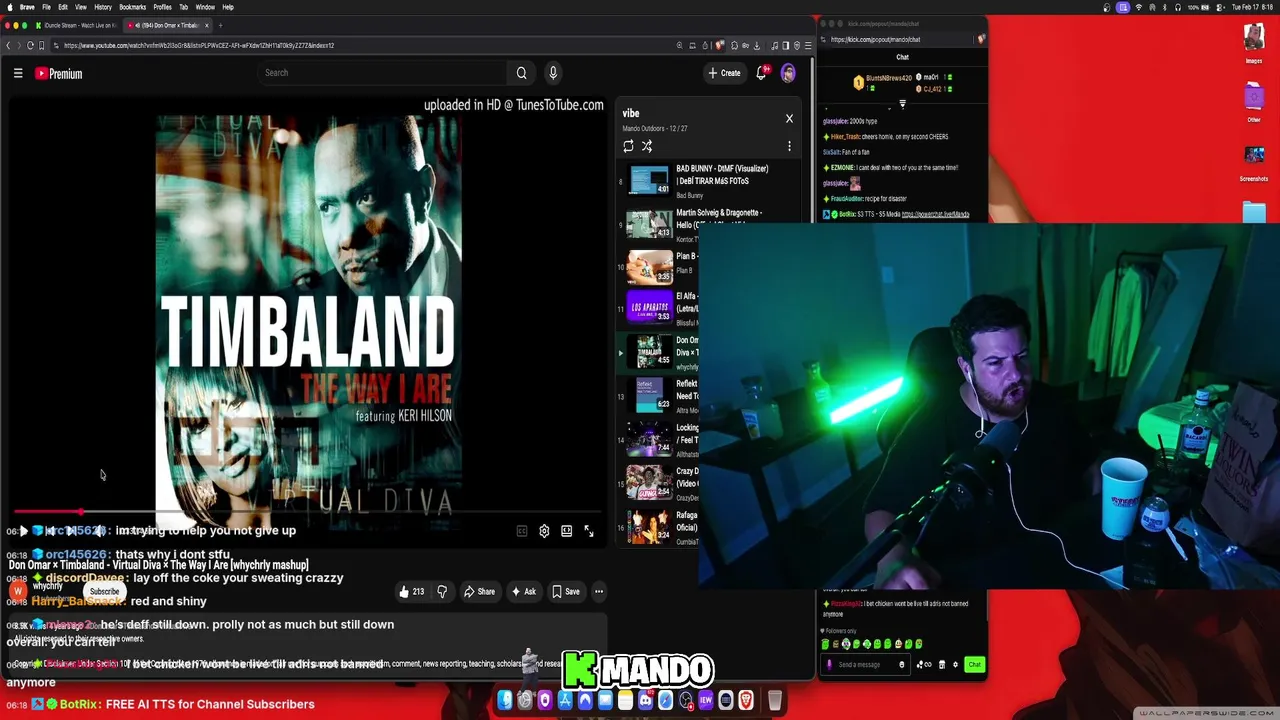Open YouTube notifications bell
Image resolution: width=1280 pixels, height=720 pixels.
tap(762, 73)
